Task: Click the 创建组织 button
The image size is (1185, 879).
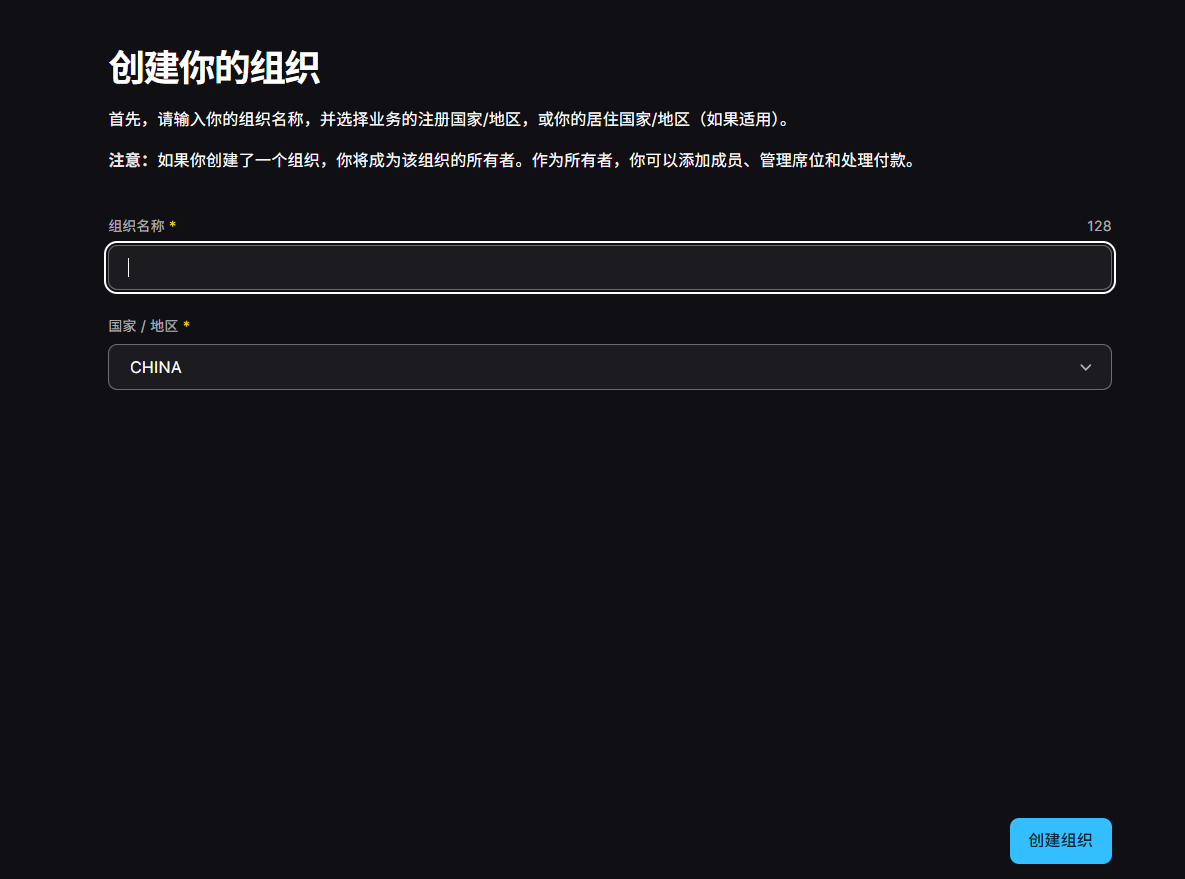Action: 1060,840
